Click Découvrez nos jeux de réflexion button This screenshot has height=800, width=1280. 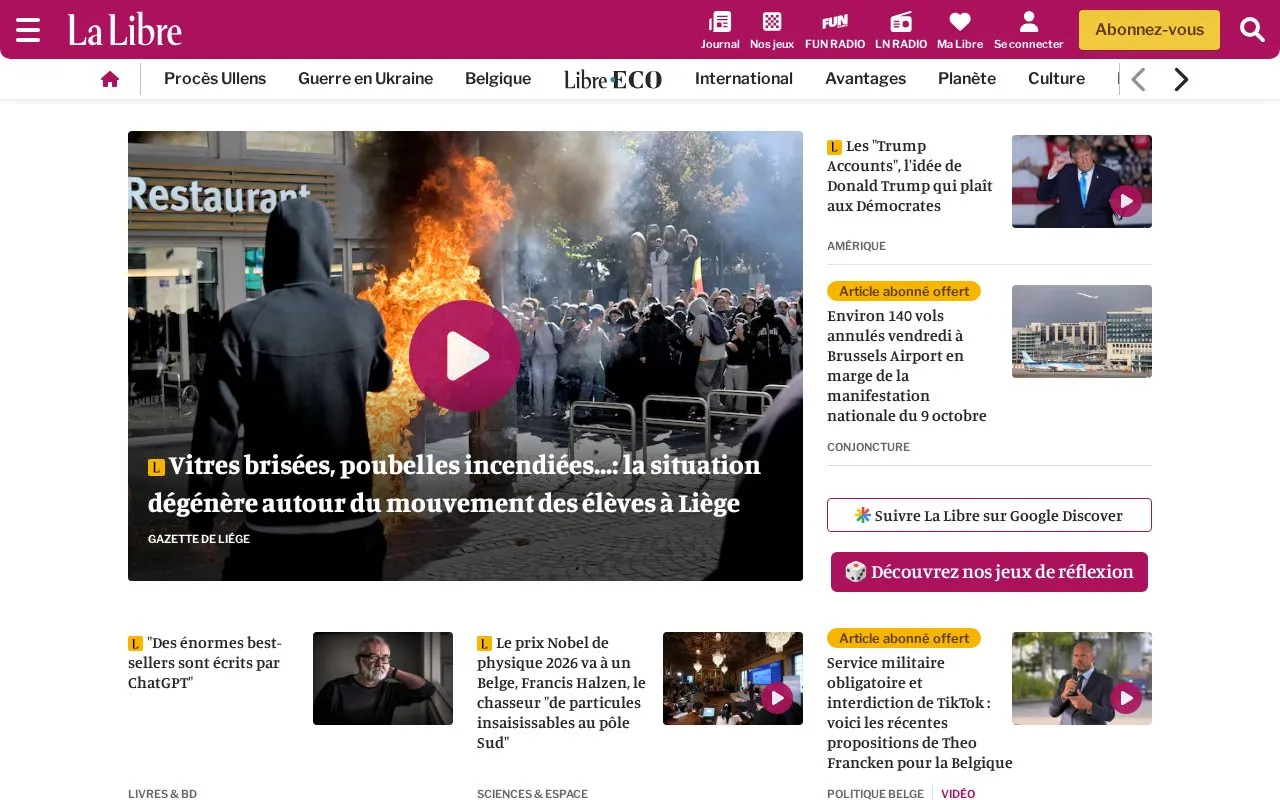(x=989, y=572)
